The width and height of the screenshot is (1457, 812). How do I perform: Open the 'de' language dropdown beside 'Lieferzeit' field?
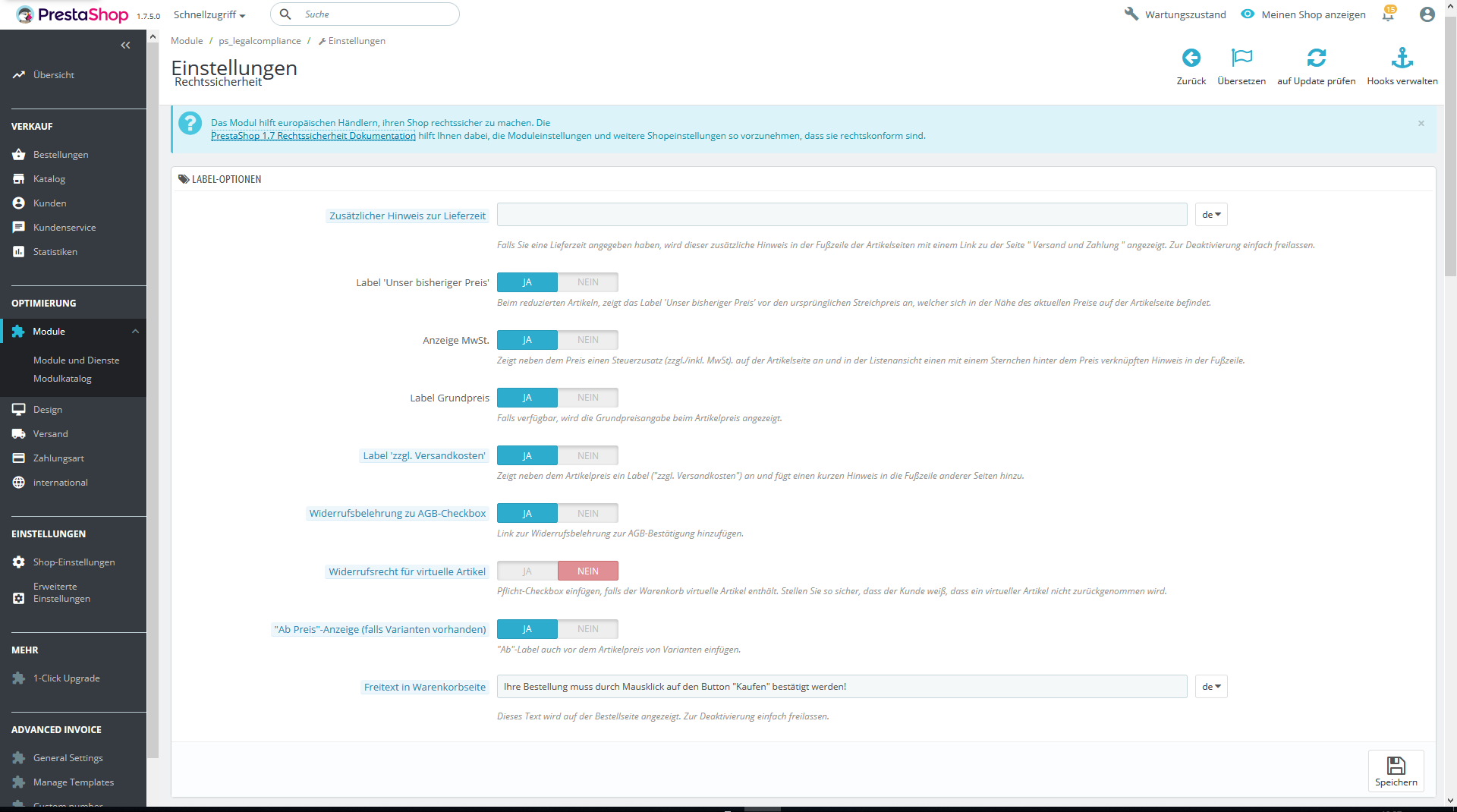pos(1211,215)
